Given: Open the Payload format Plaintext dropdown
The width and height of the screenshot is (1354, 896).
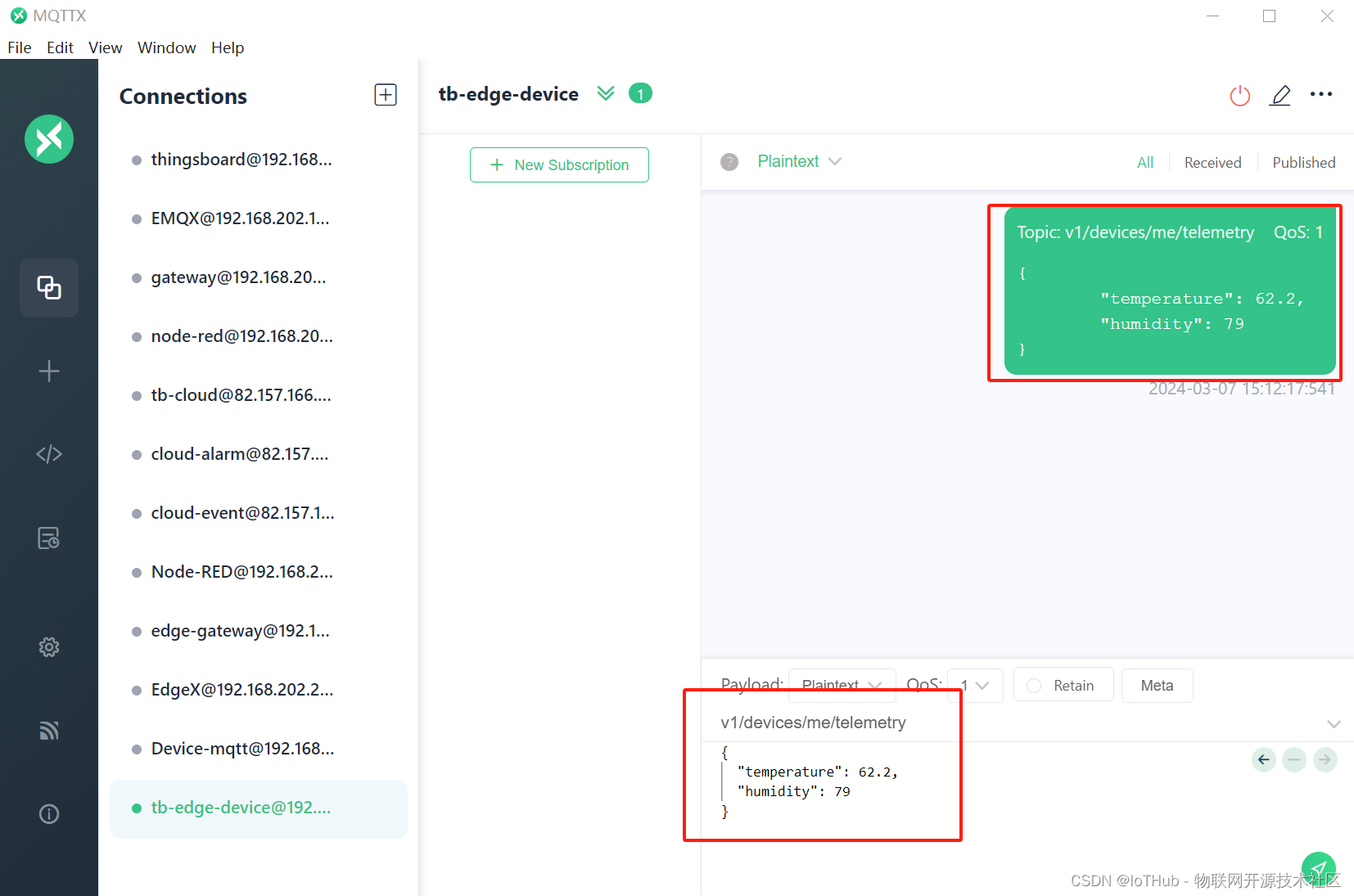Looking at the screenshot, I should tap(841, 685).
